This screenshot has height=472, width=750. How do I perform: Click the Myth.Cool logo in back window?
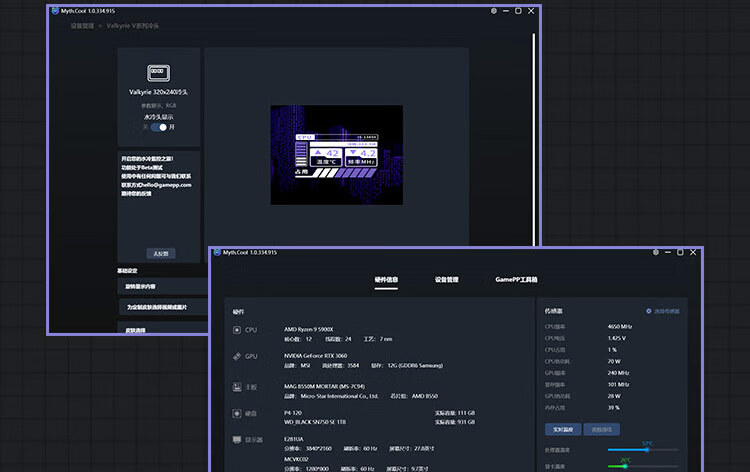(x=55, y=11)
